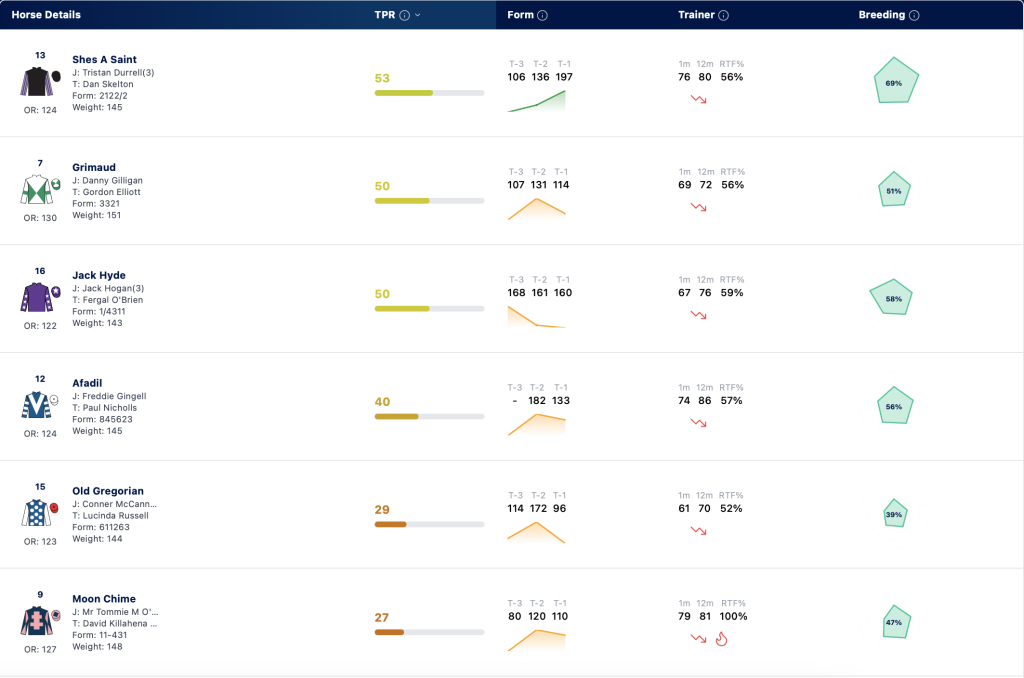Image resolution: width=1024 pixels, height=678 pixels.
Task: Open the Afadil horse name link
Action: coord(87,383)
